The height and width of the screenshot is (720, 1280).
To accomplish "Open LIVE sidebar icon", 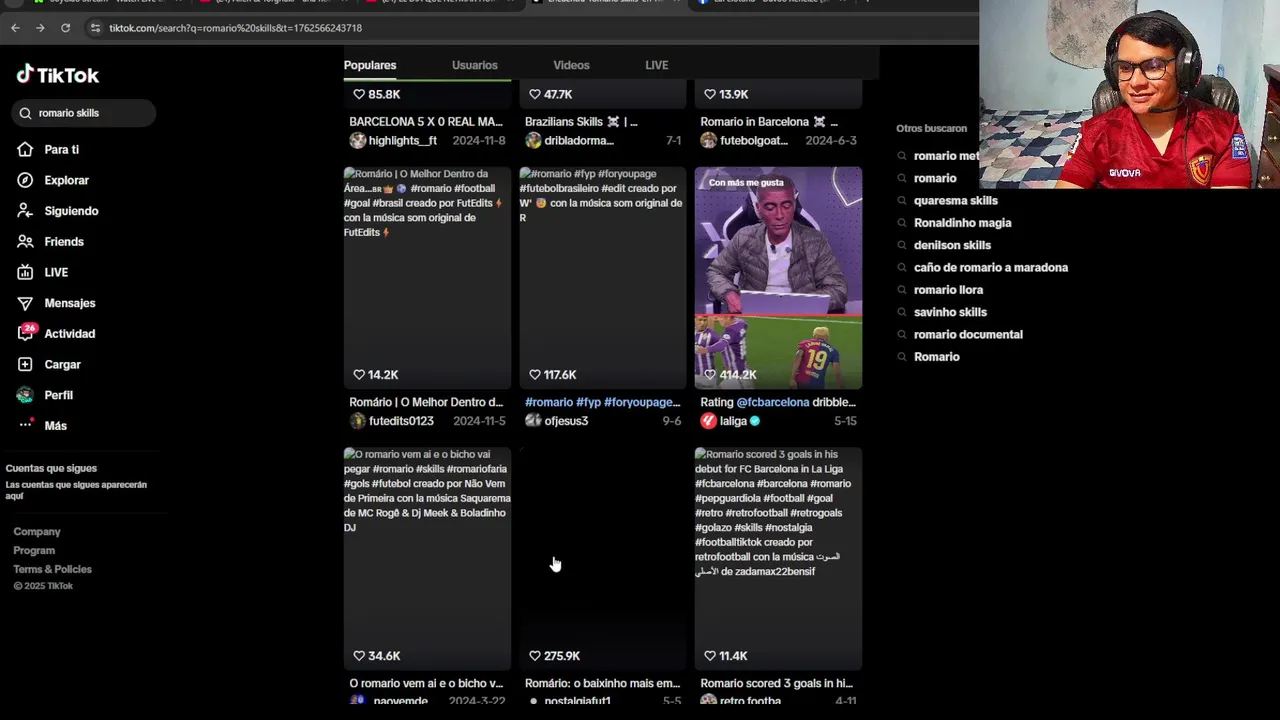I will [x=25, y=272].
